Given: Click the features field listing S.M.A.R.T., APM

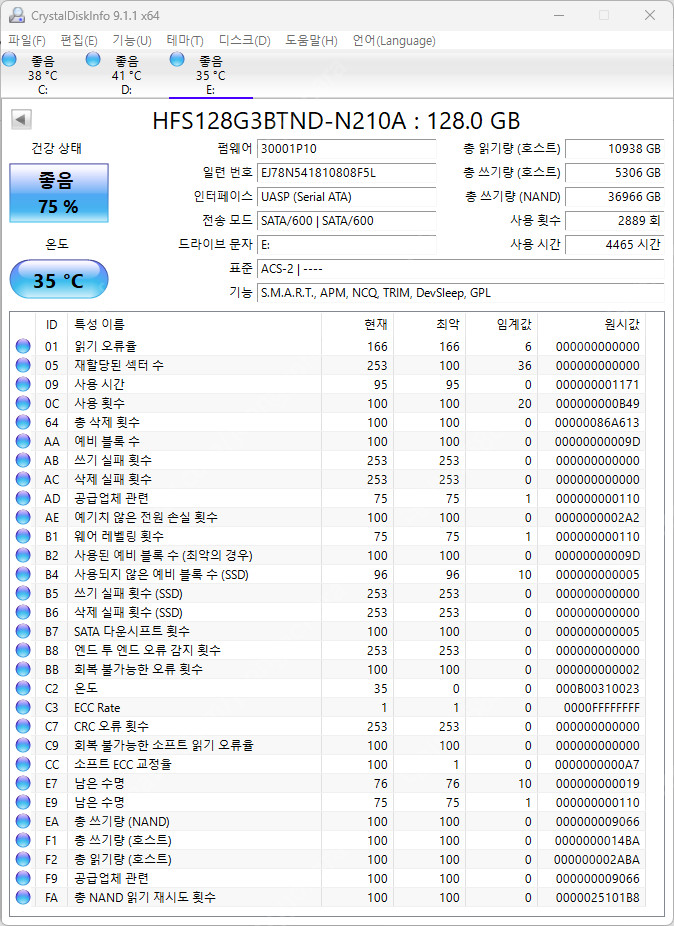Looking at the screenshot, I should tap(461, 293).
